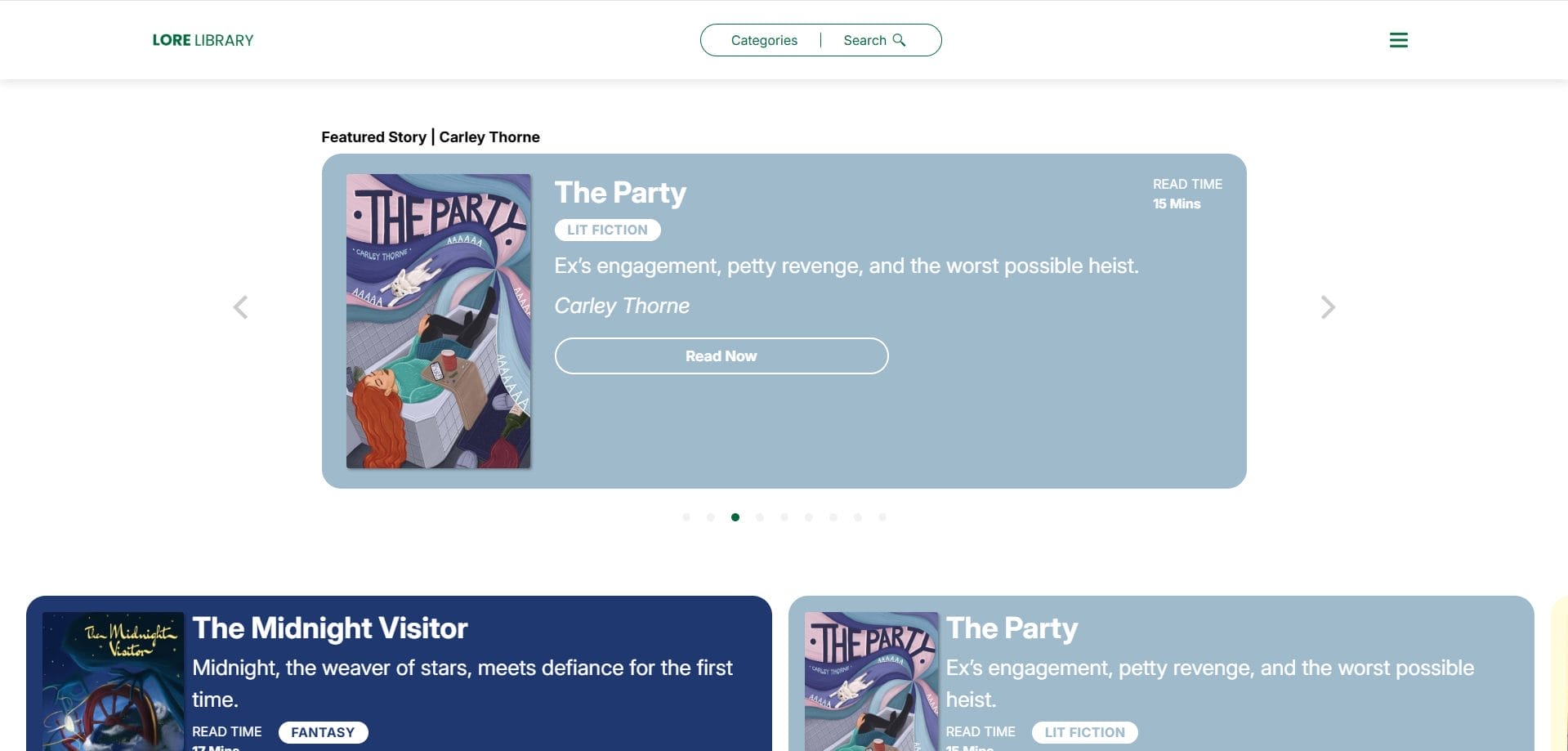Click the search magnifier icon
The image size is (1568, 751).
(x=899, y=40)
